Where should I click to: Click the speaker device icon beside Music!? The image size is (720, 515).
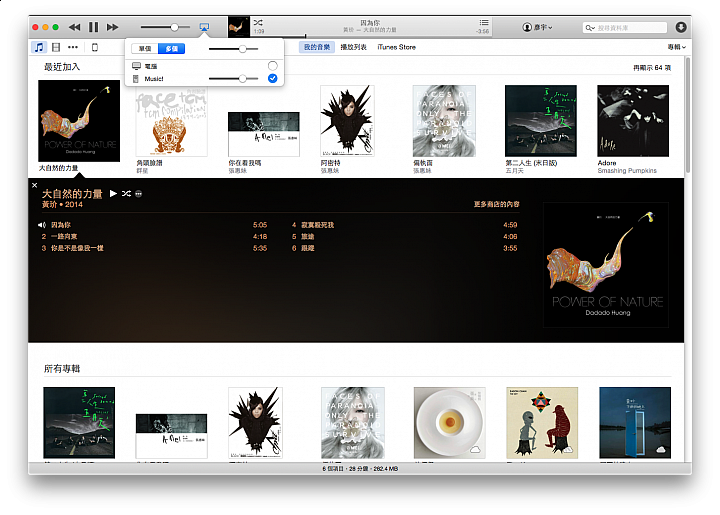pyautogui.click(x=135, y=79)
